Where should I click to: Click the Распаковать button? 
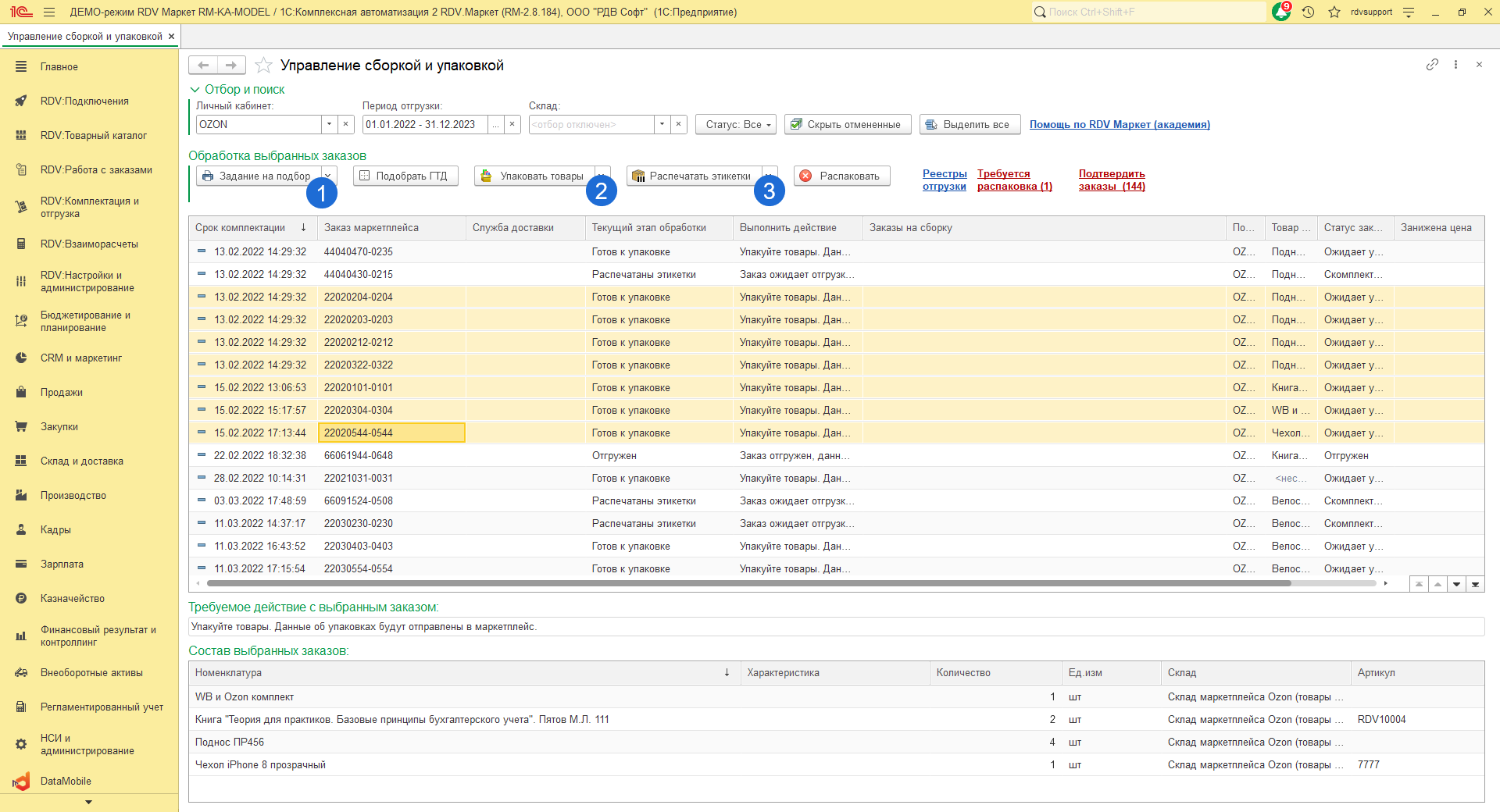841,176
